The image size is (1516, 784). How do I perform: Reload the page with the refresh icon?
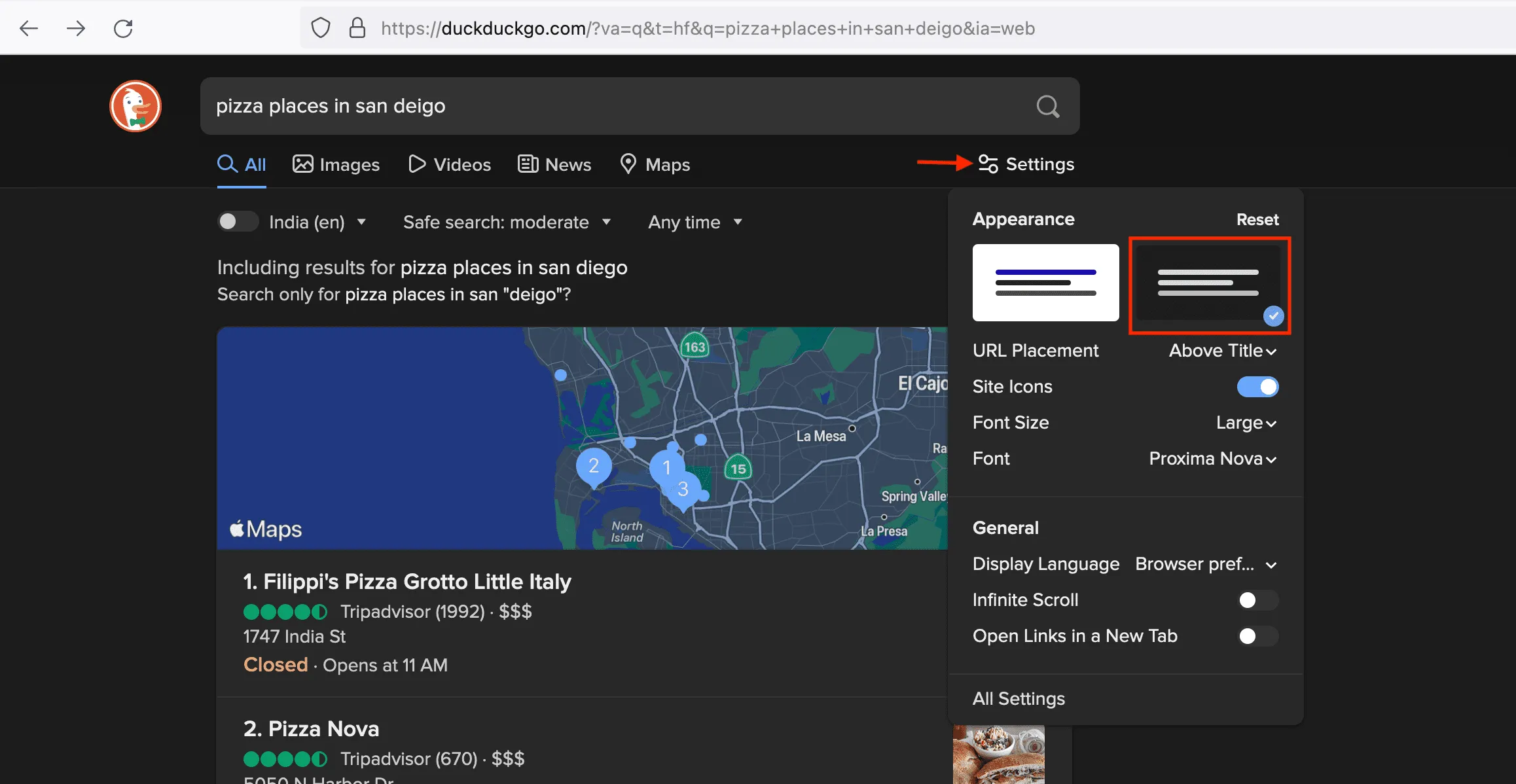point(123,28)
